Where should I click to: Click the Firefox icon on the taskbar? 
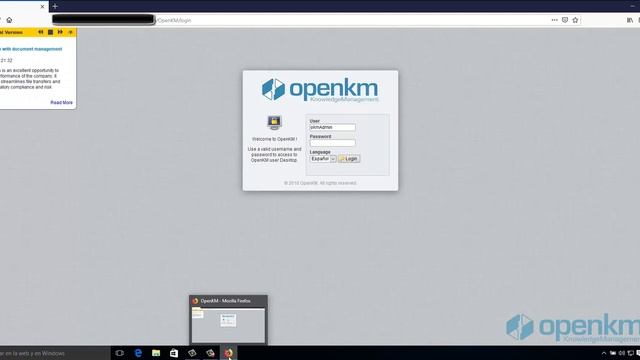pos(228,353)
